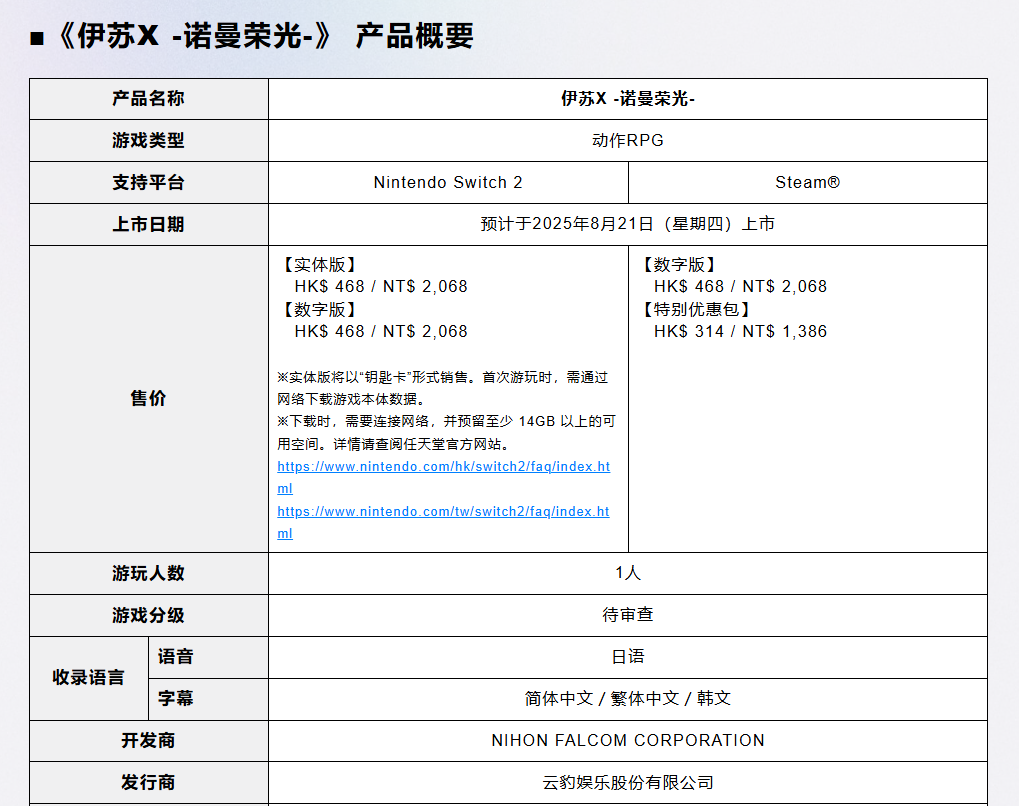Click the 游戏分级 label cell
Screen dimensions: 1019x806
tap(149, 615)
